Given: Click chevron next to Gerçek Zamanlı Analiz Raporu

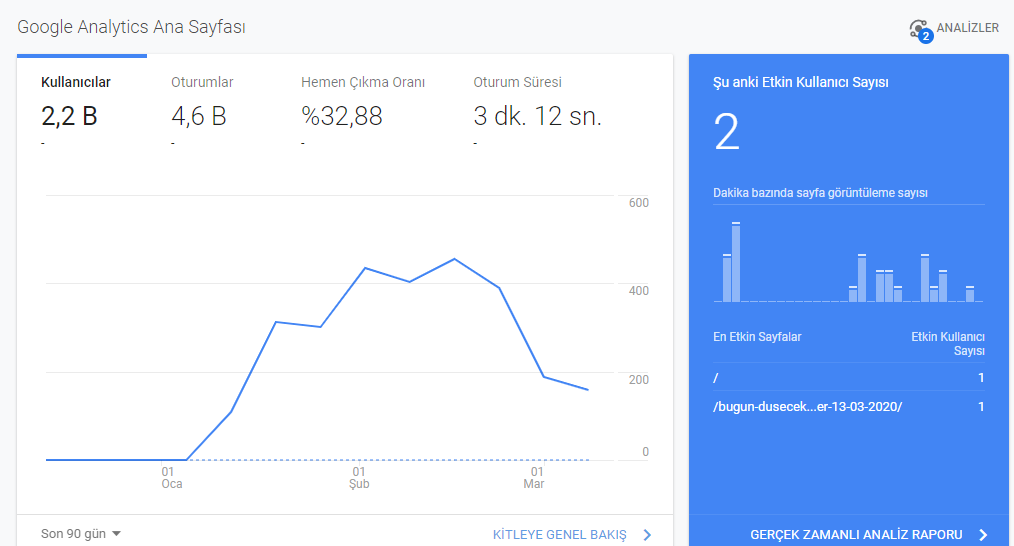Looking at the screenshot, I should [984, 535].
